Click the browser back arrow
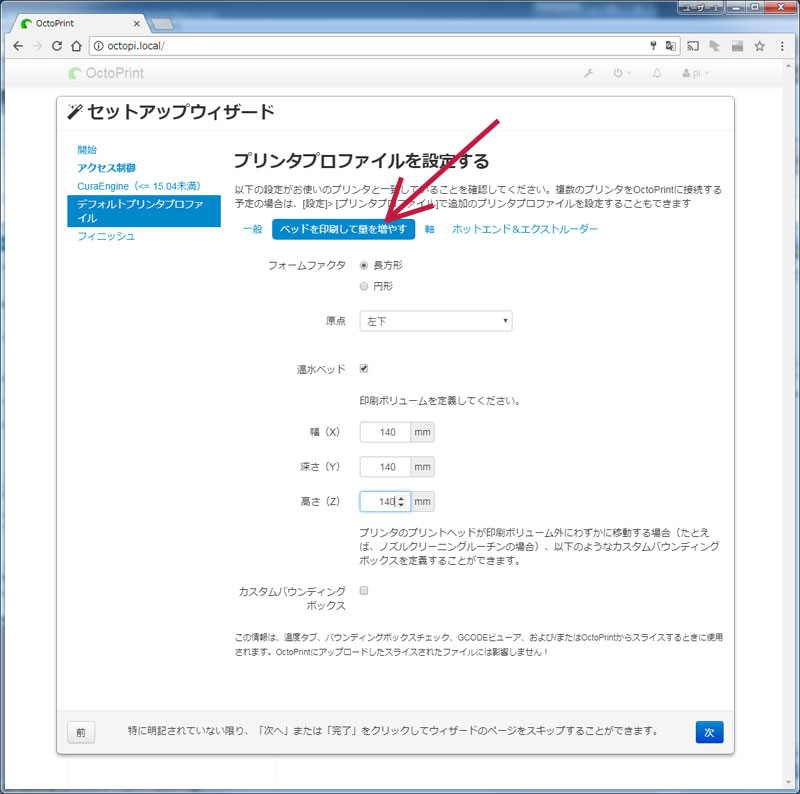 tap(18, 46)
